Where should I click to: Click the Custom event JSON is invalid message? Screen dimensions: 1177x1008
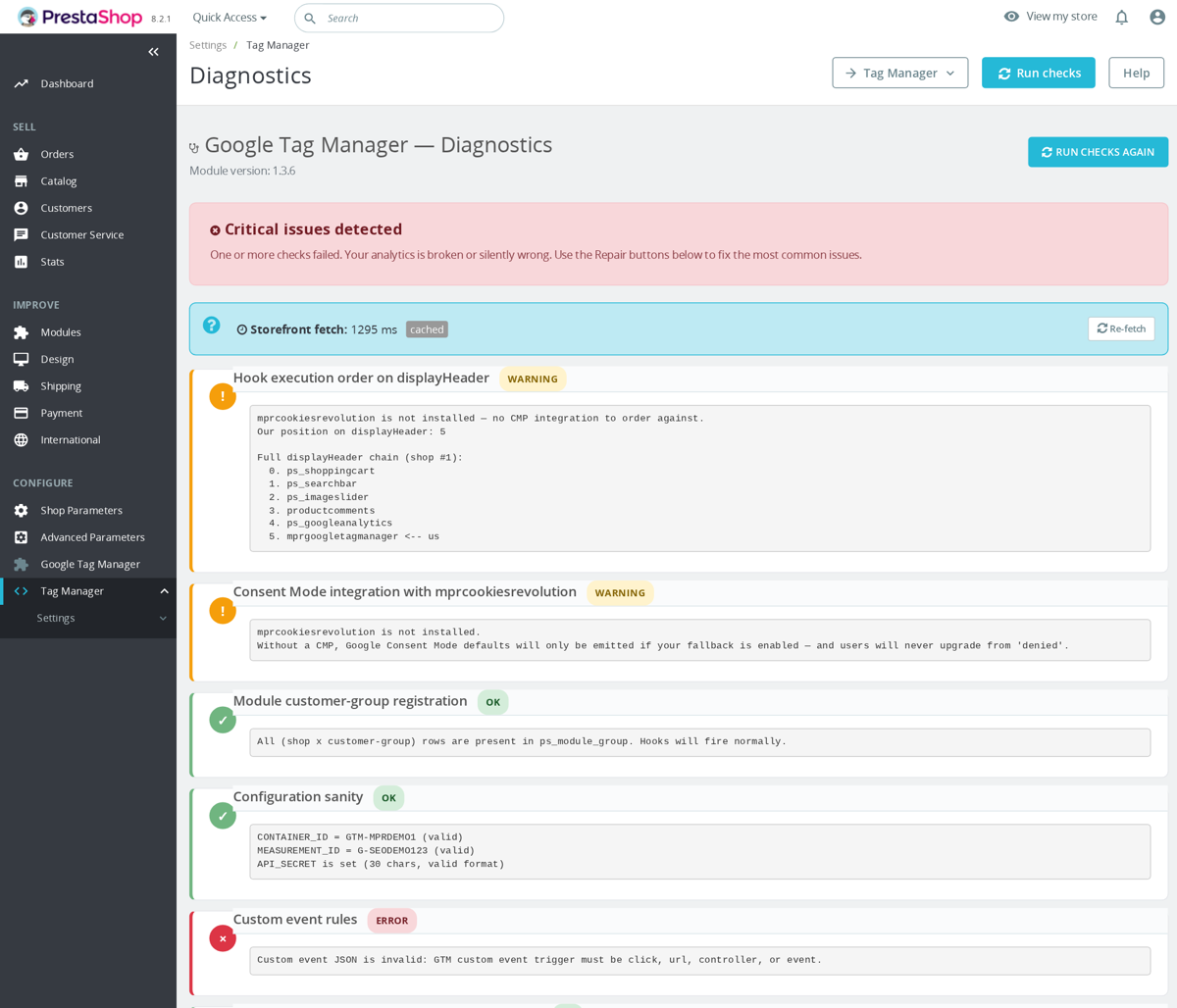[539, 960]
